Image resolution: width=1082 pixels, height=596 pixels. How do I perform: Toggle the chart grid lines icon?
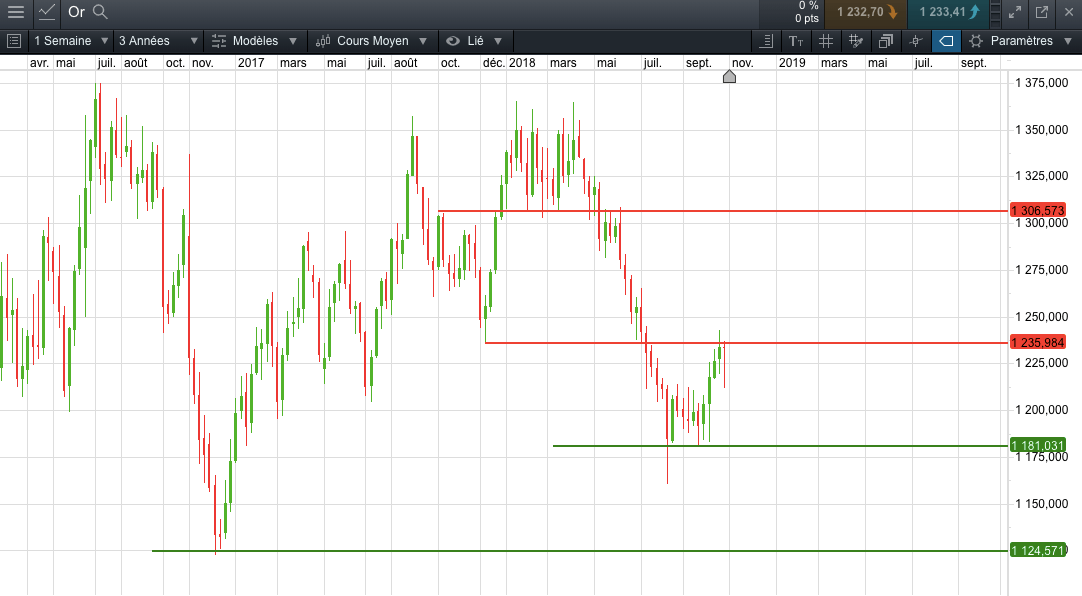pyautogui.click(x=825, y=41)
